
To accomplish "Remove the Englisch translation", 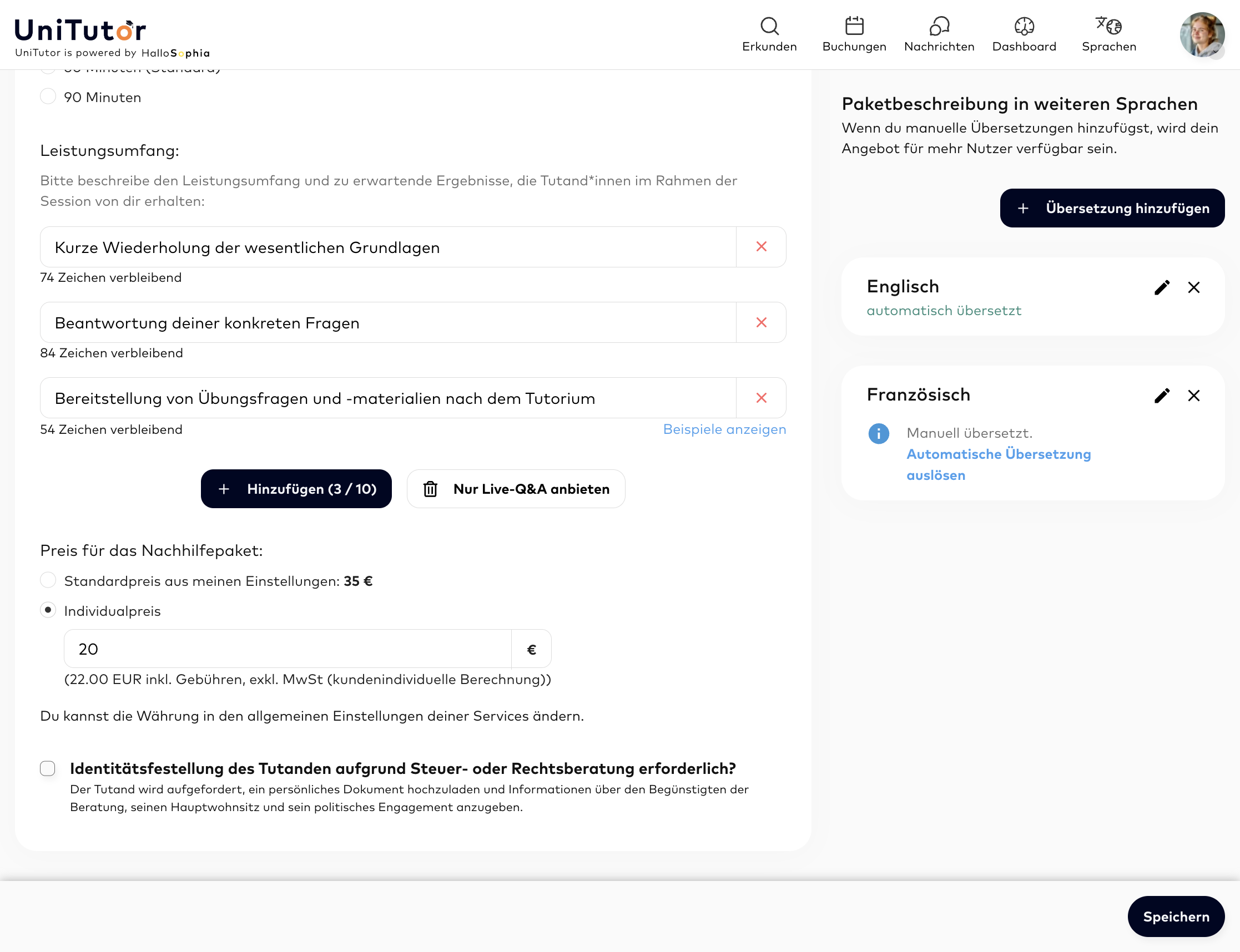I will point(1193,287).
